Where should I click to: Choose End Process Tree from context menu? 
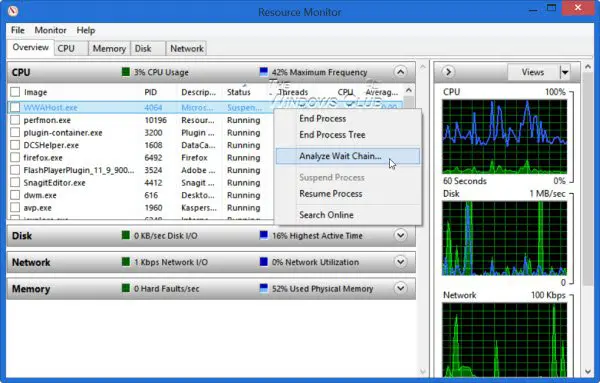tap(348, 135)
